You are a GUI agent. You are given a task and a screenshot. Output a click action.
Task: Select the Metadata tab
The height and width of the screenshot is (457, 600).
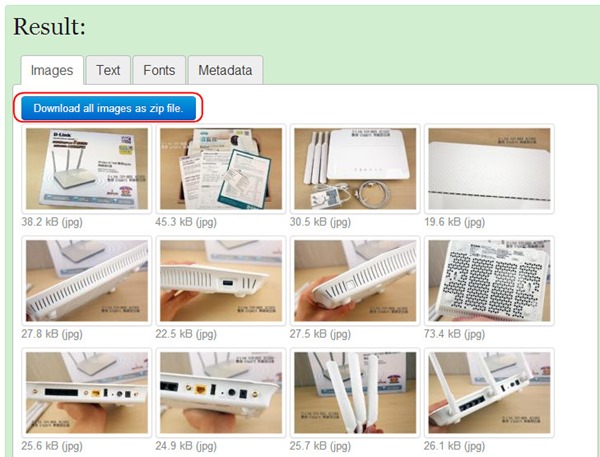225,70
